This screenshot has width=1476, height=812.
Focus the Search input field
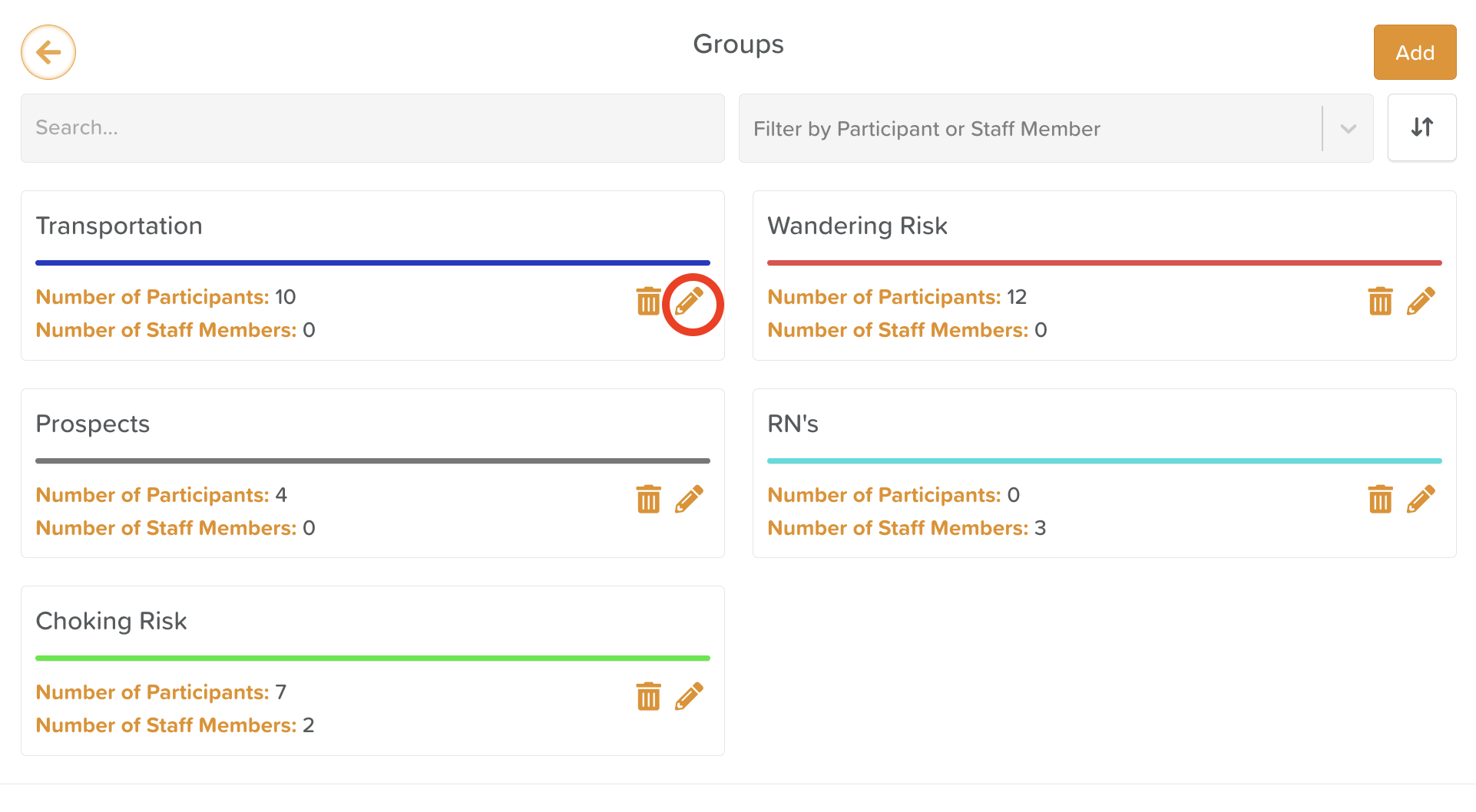tap(372, 128)
